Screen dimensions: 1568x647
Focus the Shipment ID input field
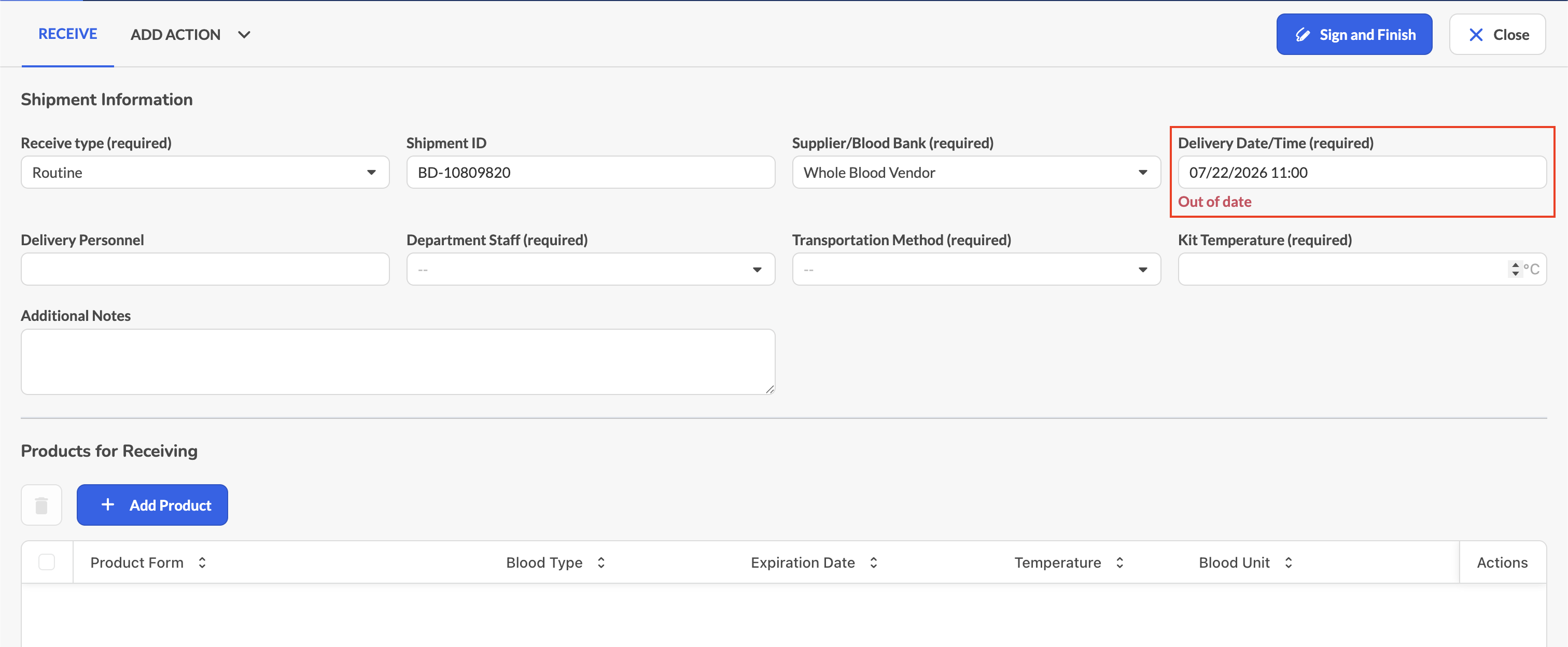591,172
